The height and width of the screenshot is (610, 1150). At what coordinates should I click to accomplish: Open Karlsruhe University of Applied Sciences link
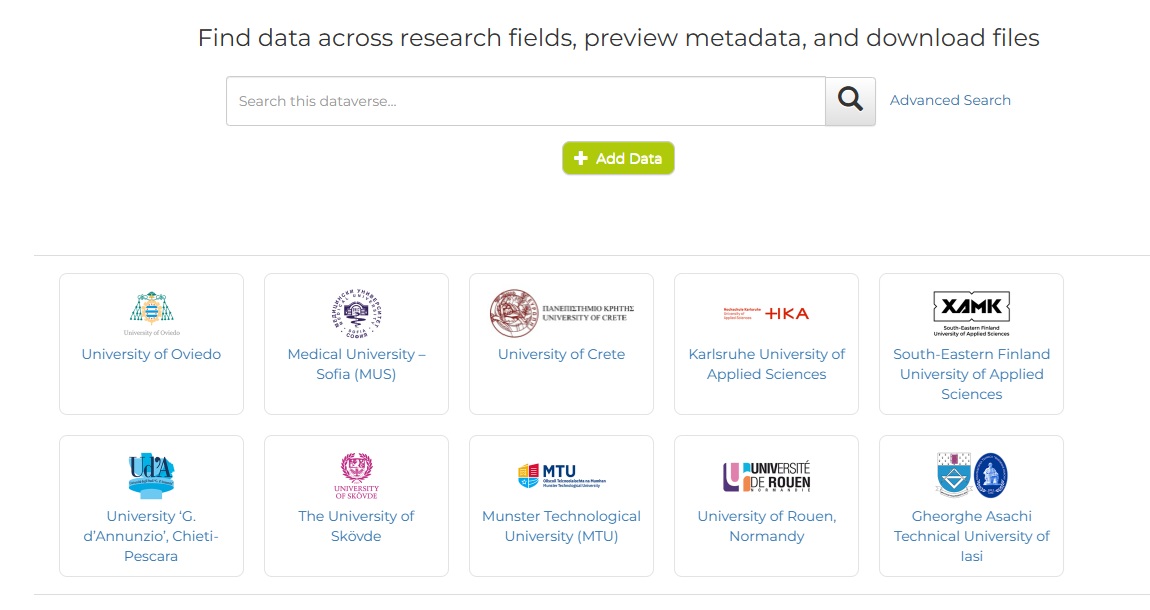pyautogui.click(x=766, y=364)
